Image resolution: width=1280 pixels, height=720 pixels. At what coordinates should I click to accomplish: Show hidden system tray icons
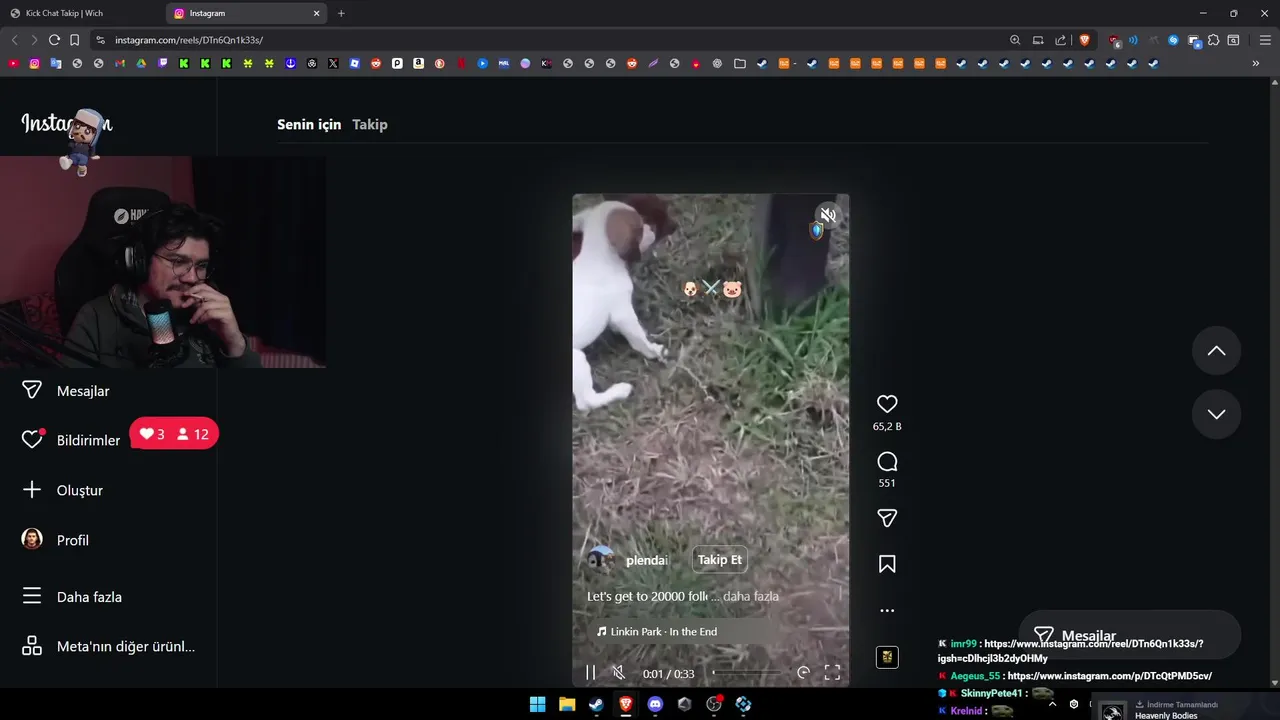tap(1052, 704)
